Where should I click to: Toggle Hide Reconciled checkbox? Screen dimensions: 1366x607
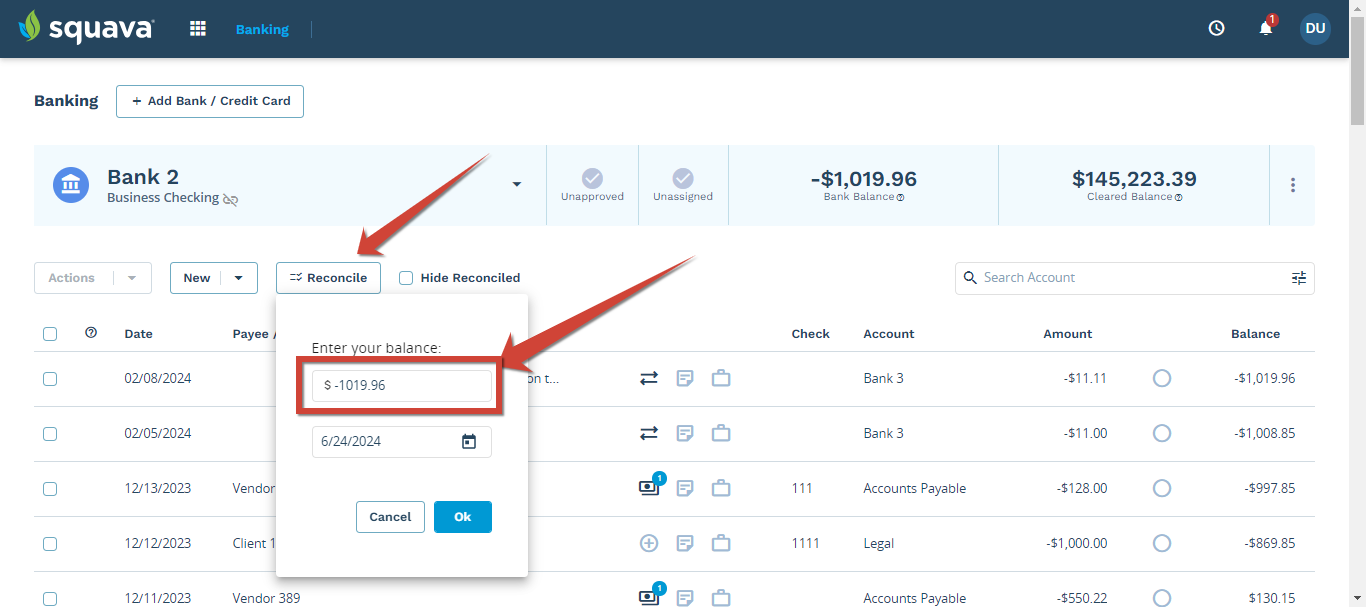click(406, 278)
